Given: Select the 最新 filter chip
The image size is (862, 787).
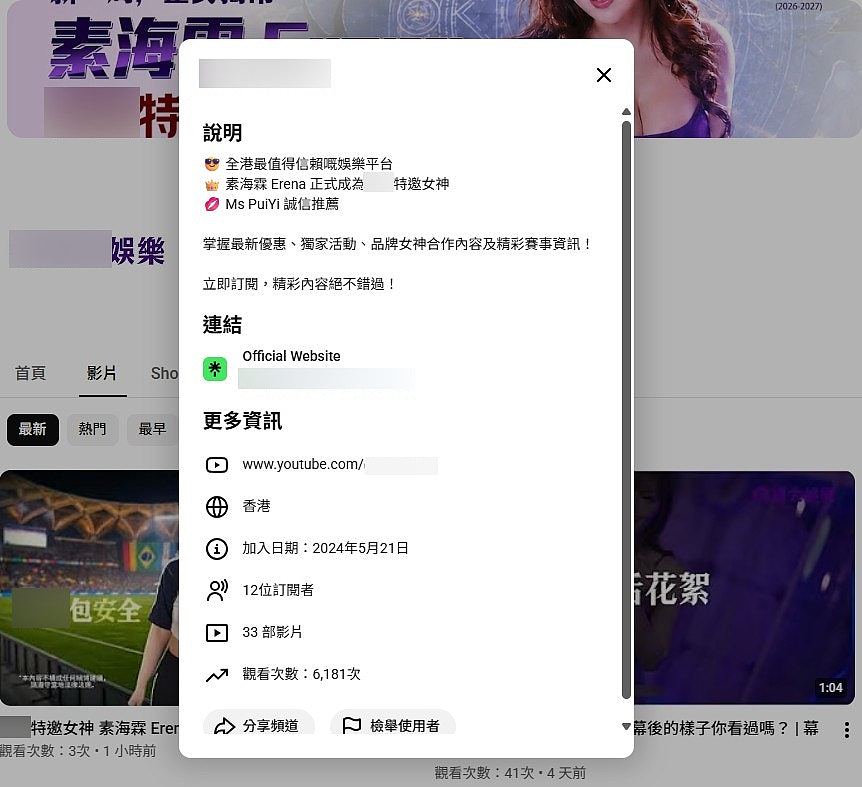Looking at the screenshot, I should coord(32,429).
